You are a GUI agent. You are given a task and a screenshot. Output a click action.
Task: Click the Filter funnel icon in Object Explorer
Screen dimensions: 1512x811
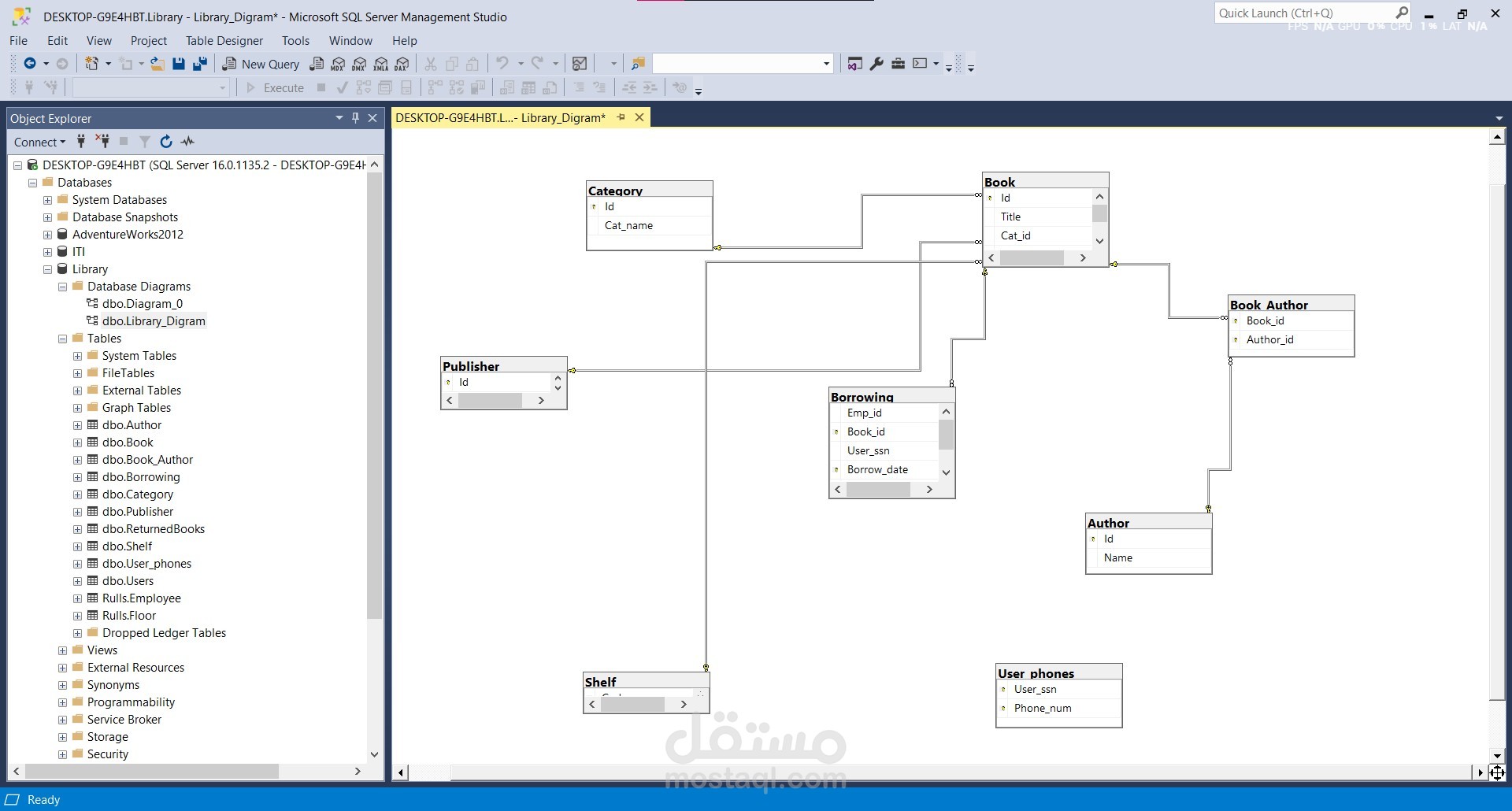(x=145, y=141)
